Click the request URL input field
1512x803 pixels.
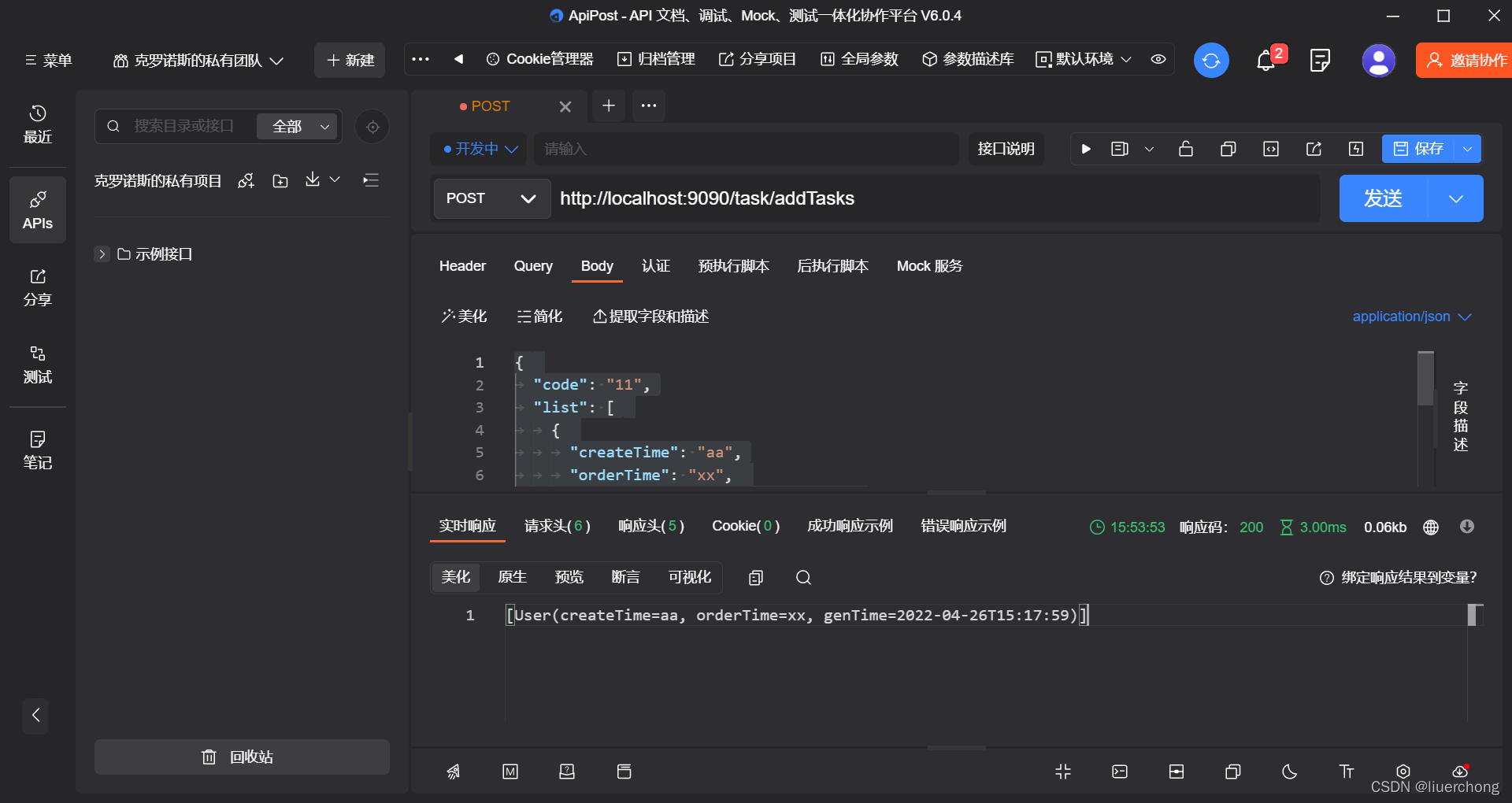point(936,198)
